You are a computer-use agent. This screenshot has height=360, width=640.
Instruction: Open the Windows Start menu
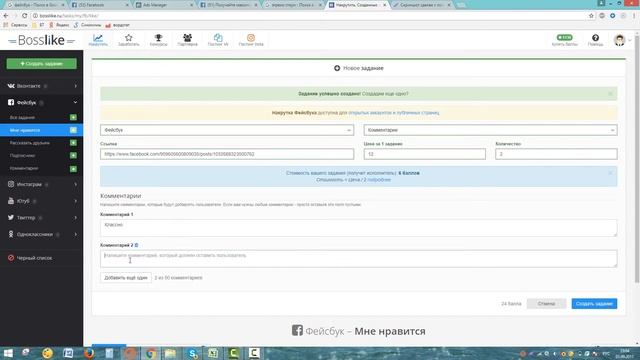pyautogui.click(x=8, y=353)
